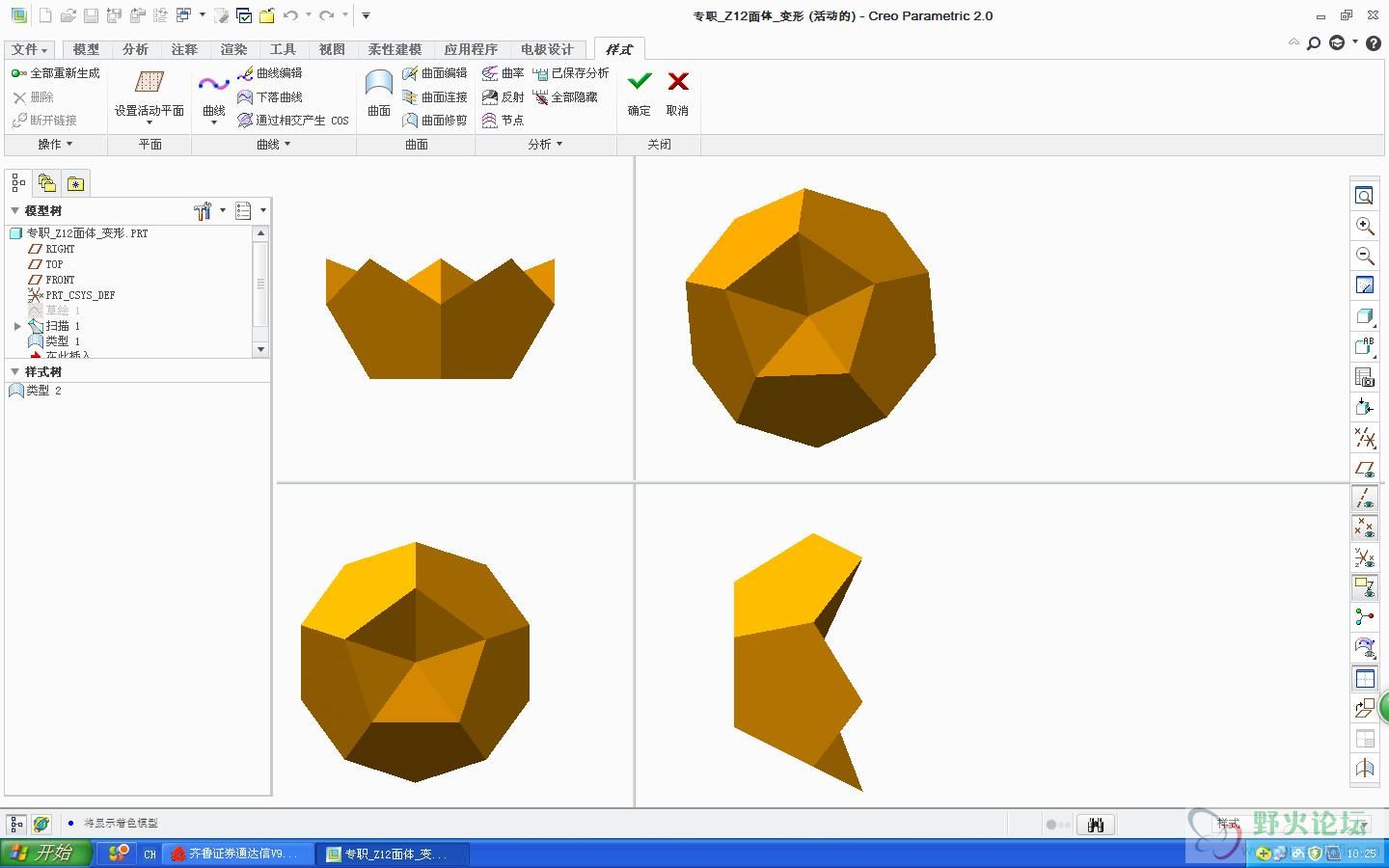Toggle the windows switch icon in quick toolbar

pyautogui.click(x=183, y=15)
